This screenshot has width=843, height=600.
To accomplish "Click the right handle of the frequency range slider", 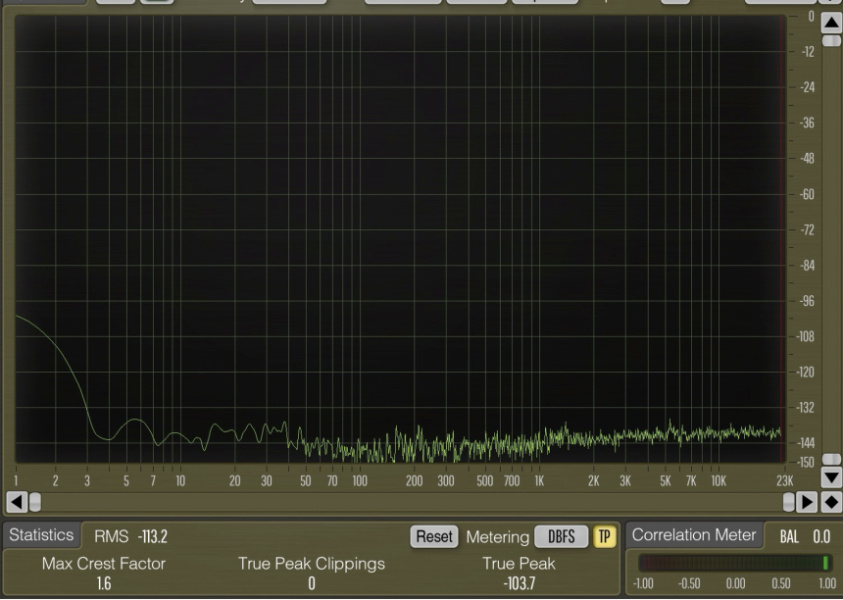I will (x=789, y=500).
